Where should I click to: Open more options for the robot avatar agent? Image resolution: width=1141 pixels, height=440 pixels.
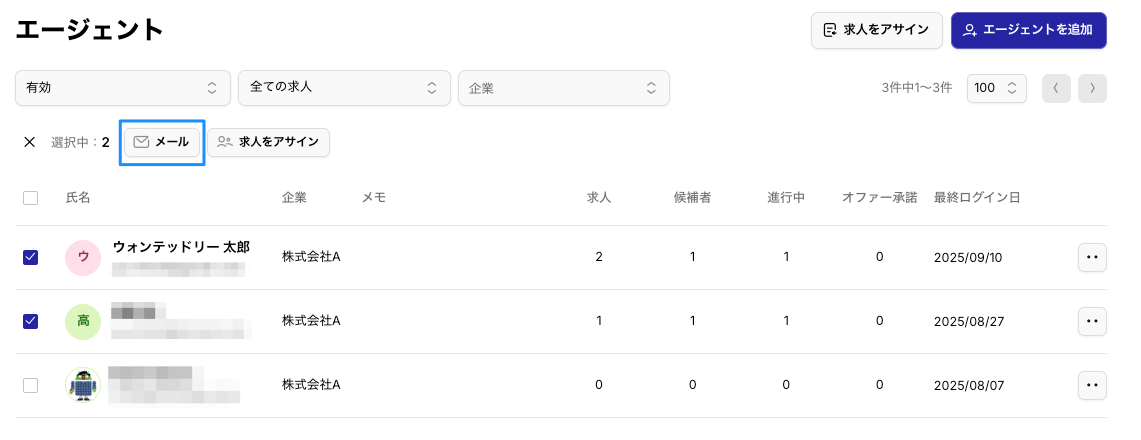point(1092,385)
